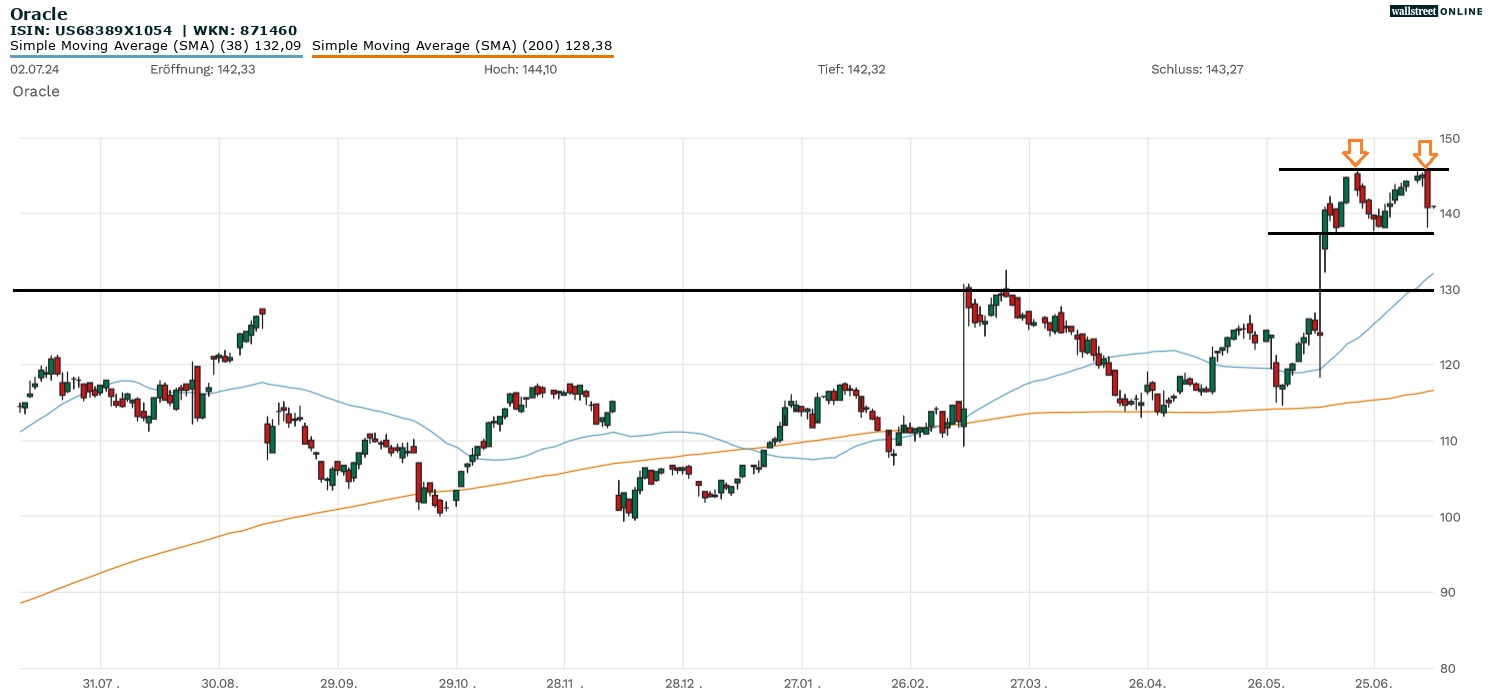Screen dimensions: 1490x689
Task: Click the 28.12. date axis label
Action: point(682,684)
